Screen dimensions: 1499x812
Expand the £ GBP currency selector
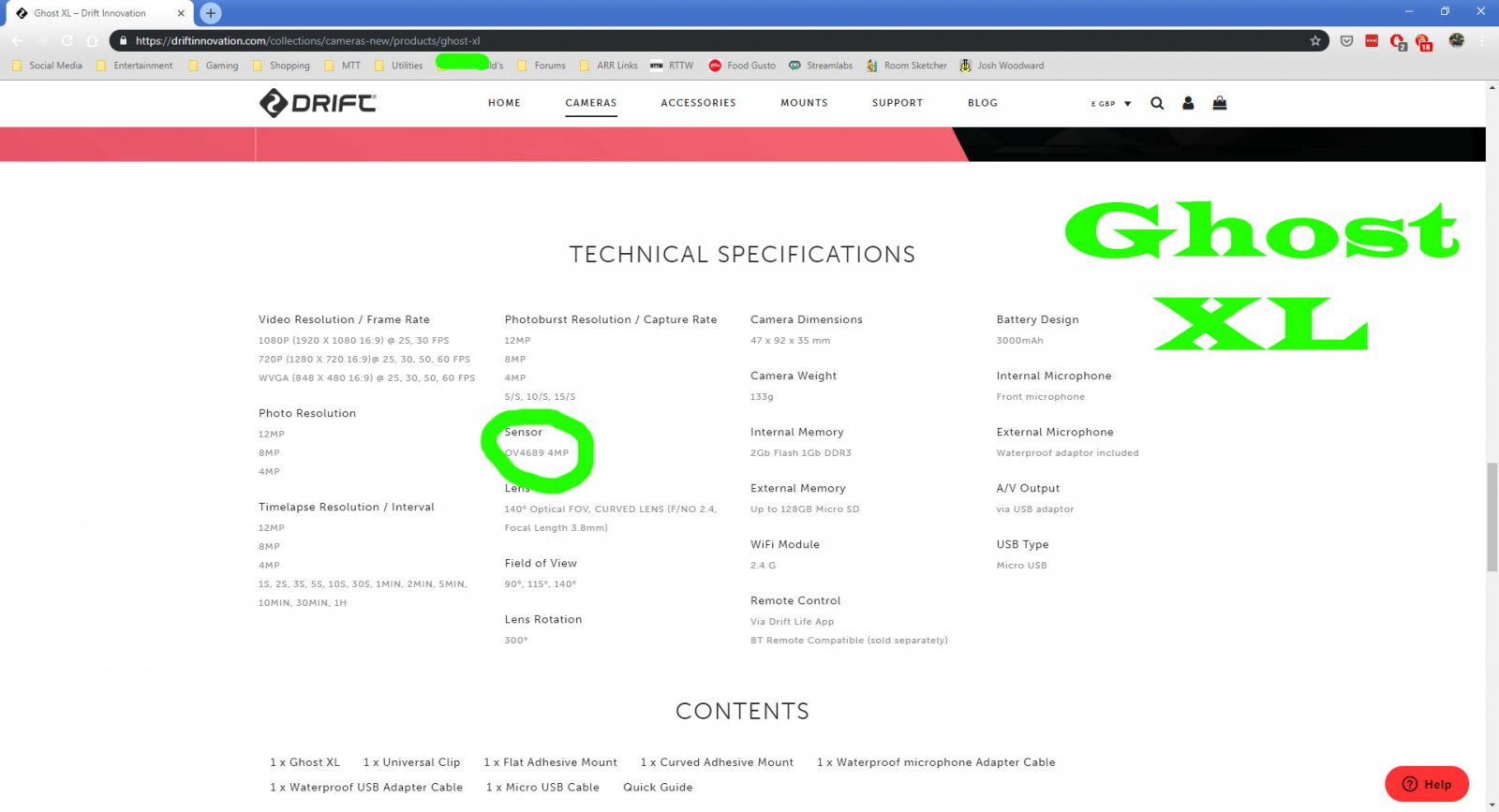coord(1111,103)
